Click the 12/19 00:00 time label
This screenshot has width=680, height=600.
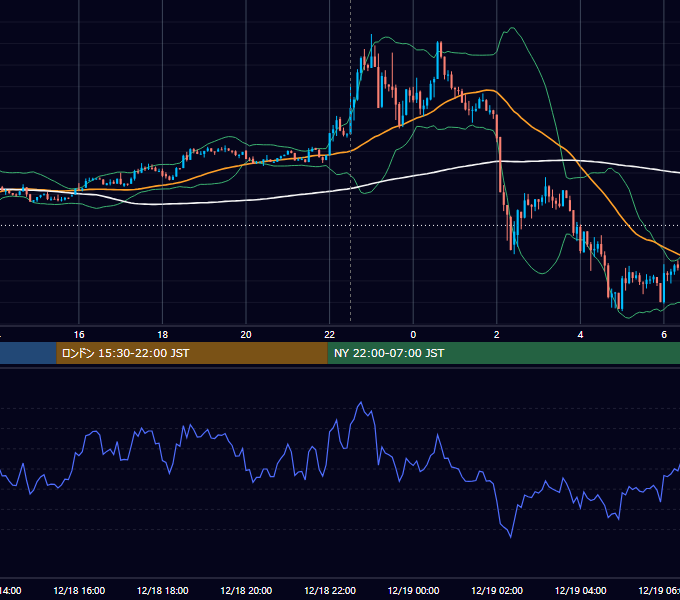[x=413, y=590]
